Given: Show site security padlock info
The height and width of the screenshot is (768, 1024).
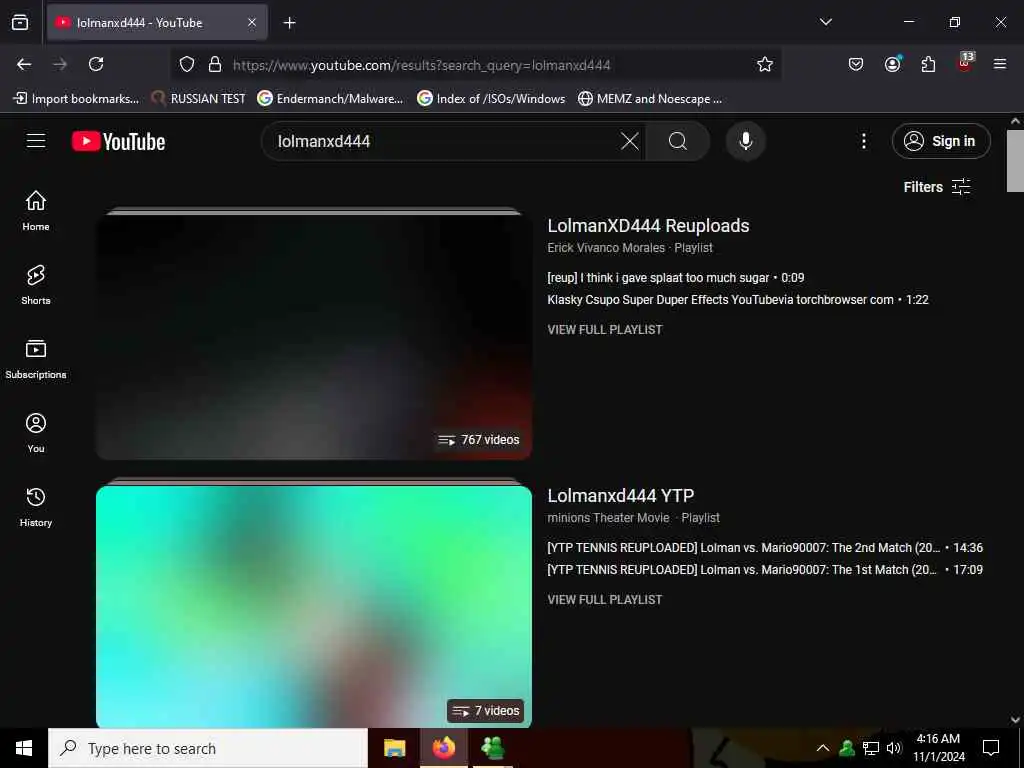Looking at the screenshot, I should click(214, 65).
